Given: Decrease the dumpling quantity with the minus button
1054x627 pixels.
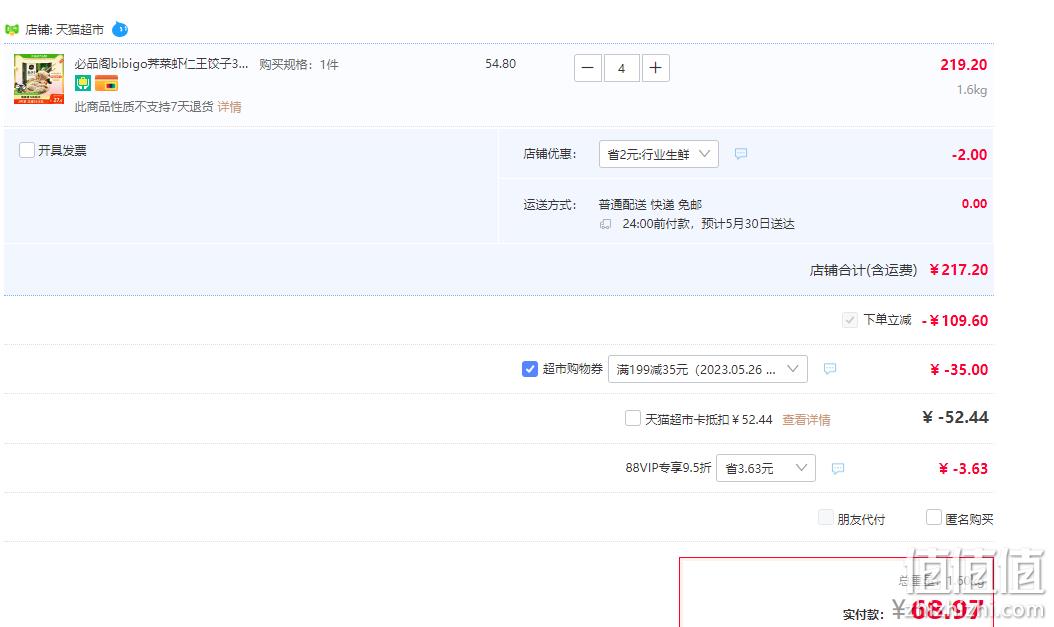Looking at the screenshot, I should [x=587, y=68].
